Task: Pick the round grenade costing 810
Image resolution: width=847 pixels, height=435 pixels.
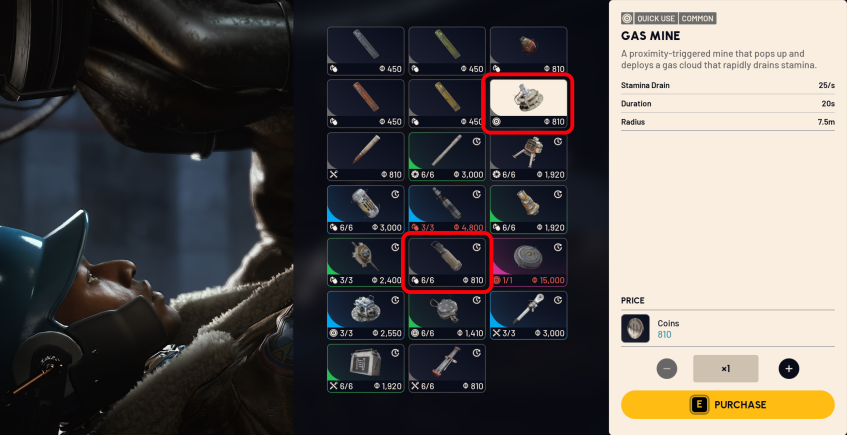Action: pos(528,51)
